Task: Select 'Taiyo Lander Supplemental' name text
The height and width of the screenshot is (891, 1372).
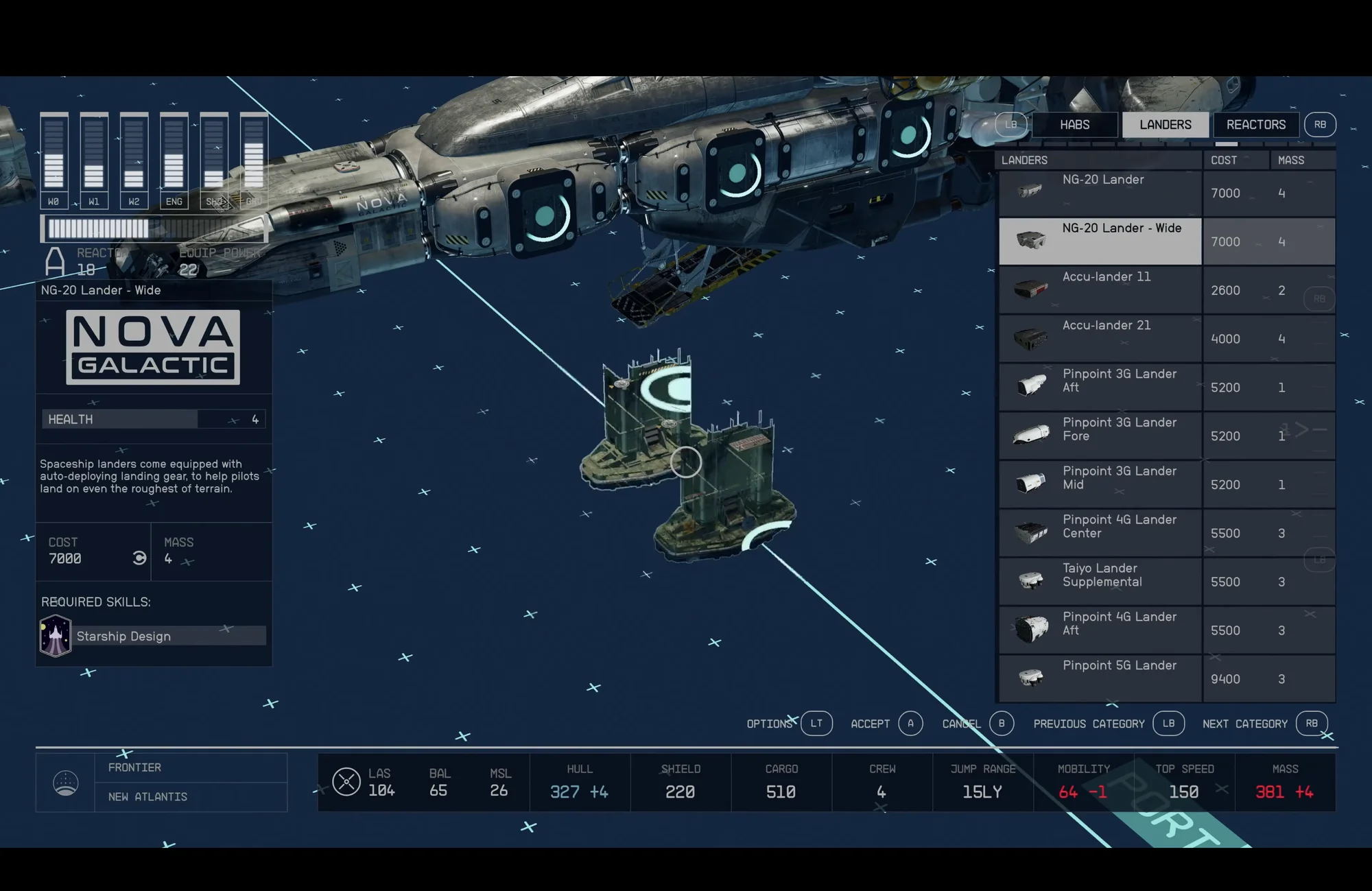Action: tap(1102, 575)
